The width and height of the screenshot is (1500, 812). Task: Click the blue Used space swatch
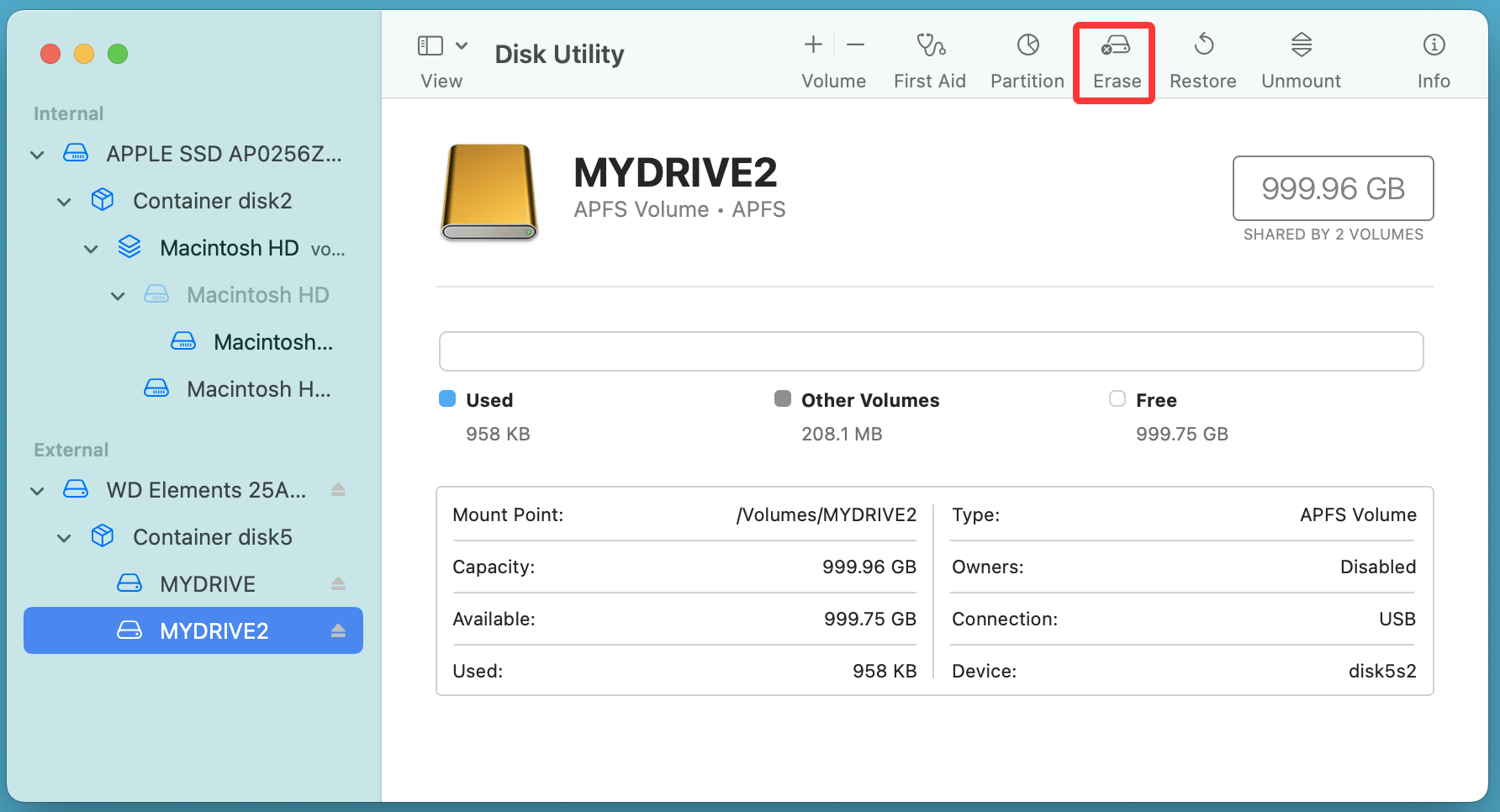(x=446, y=399)
